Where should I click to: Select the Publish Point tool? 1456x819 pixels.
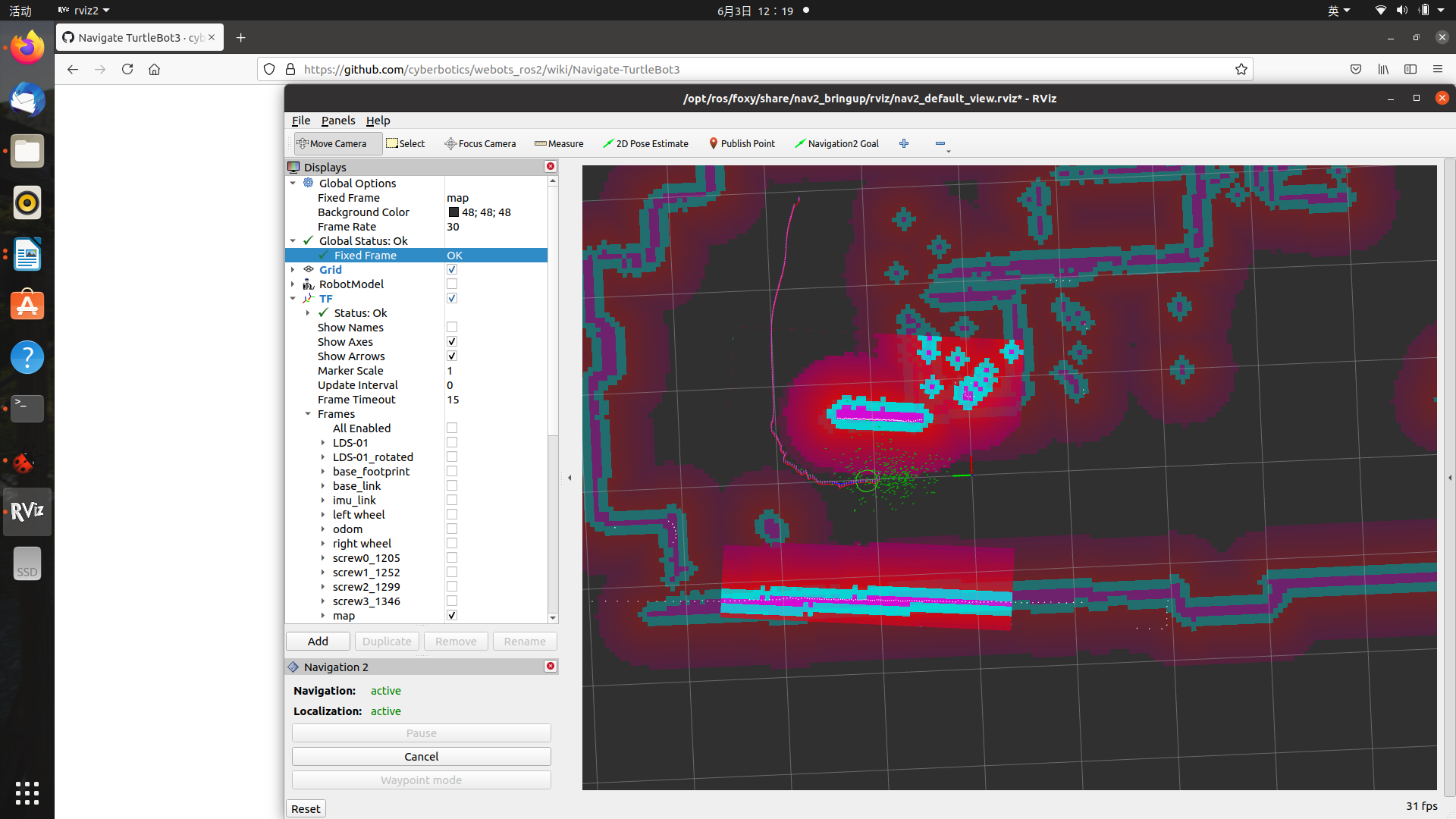coord(742,143)
